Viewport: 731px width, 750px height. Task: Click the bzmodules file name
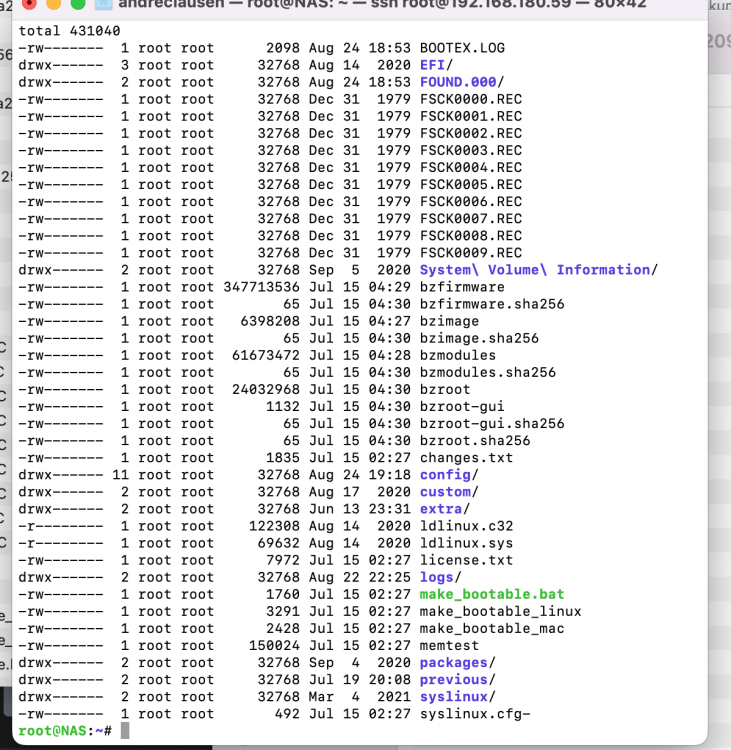pos(458,355)
